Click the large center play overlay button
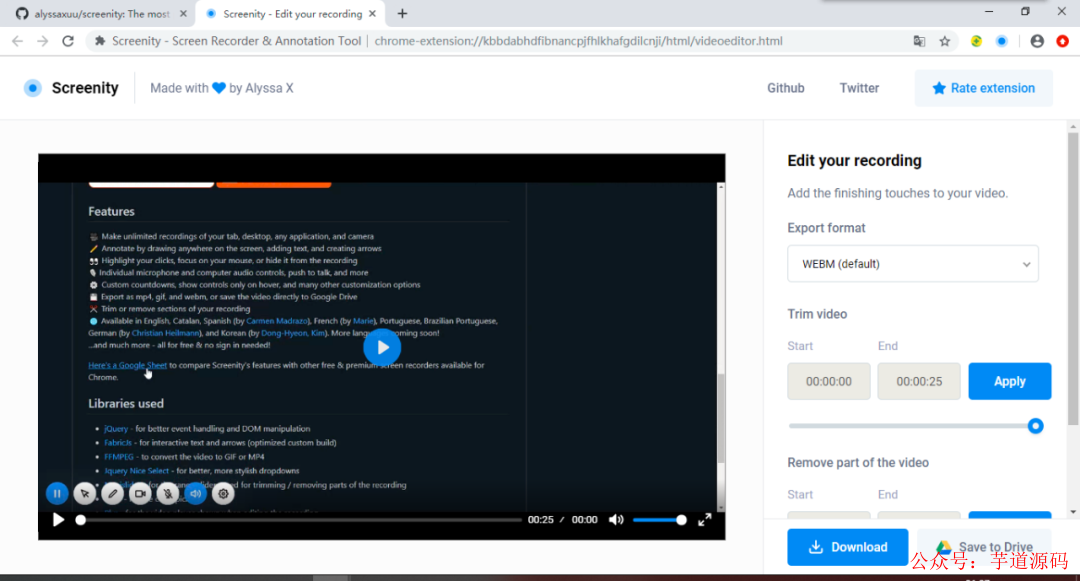The image size is (1080, 581). tap(382, 348)
